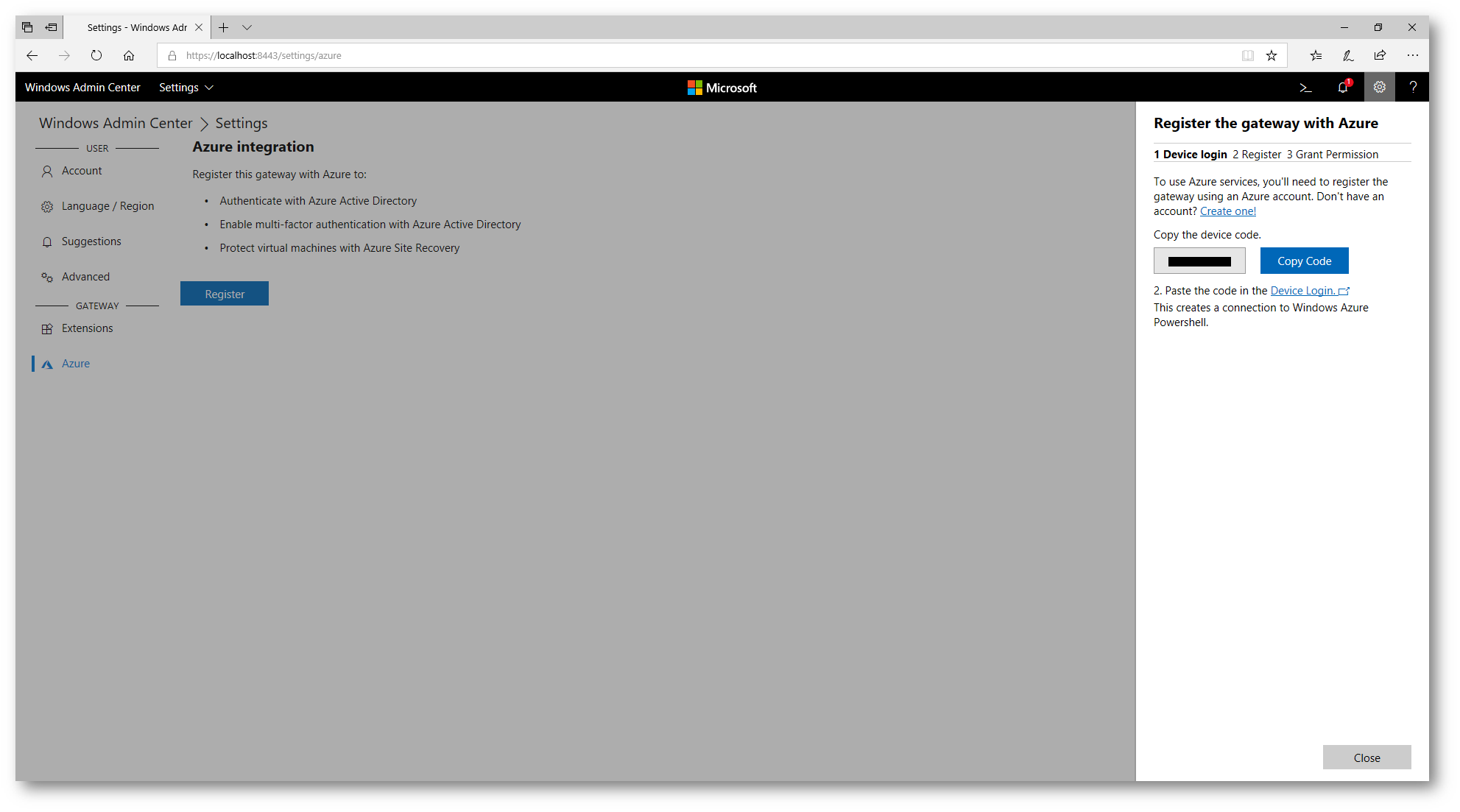
Task: Open the favorites hub icon
Action: click(1316, 55)
